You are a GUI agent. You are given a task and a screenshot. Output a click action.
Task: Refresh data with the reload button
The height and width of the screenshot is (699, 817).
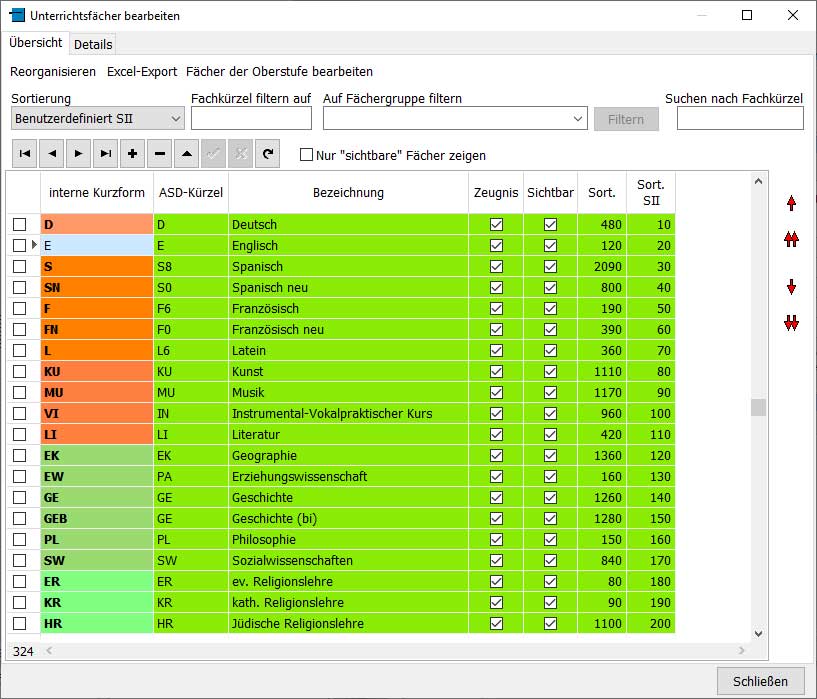(267, 154)
